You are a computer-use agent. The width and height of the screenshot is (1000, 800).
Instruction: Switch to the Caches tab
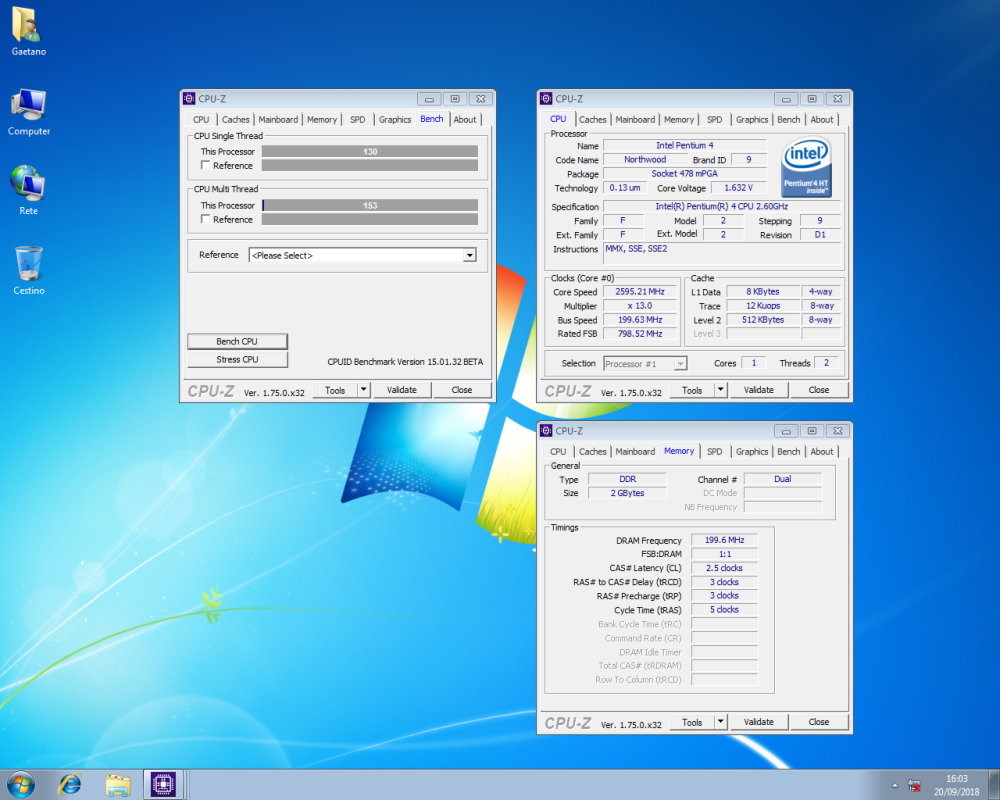[236, 119]
